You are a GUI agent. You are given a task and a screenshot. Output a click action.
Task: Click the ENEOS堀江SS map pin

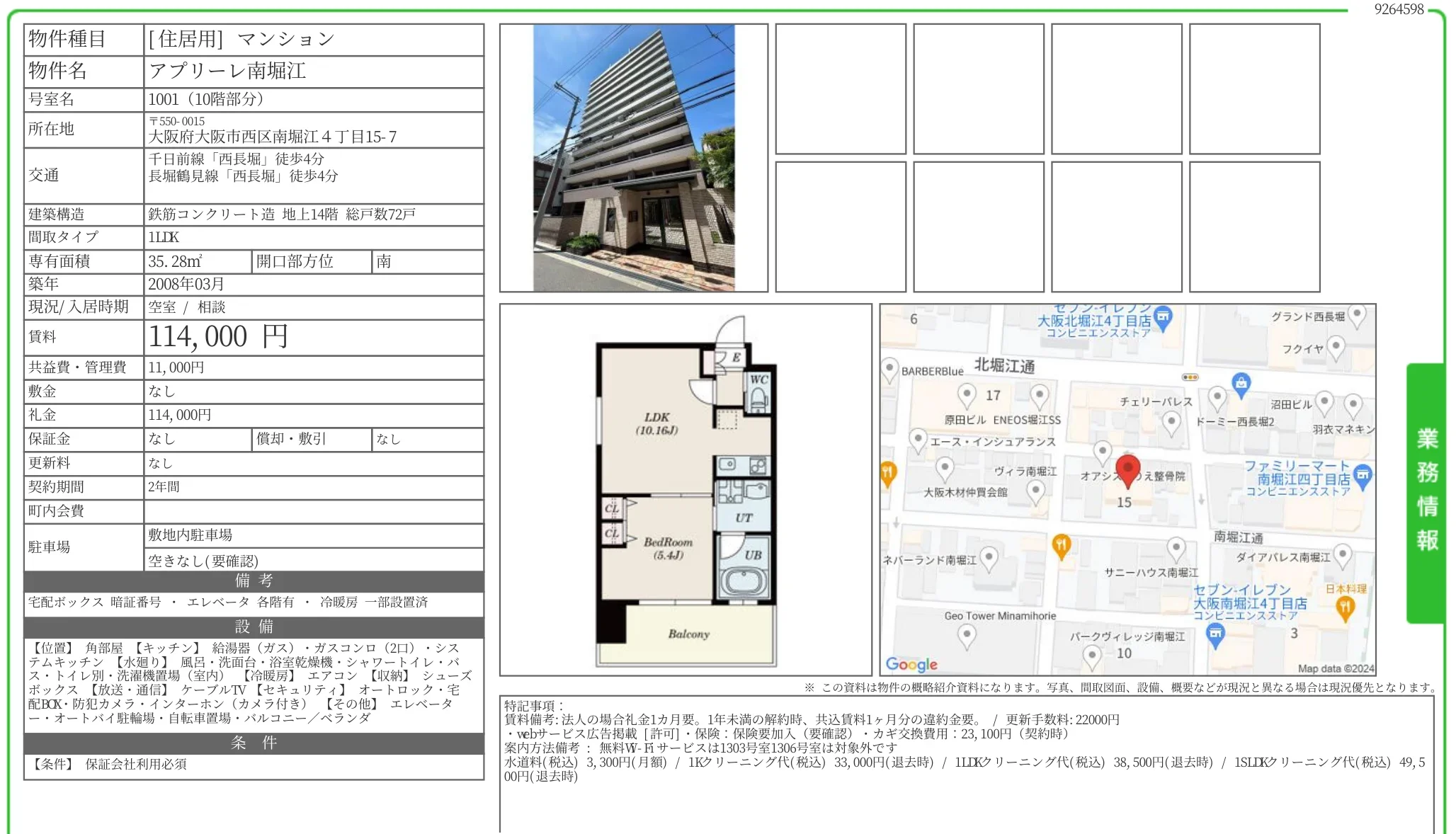[1039, 395]
